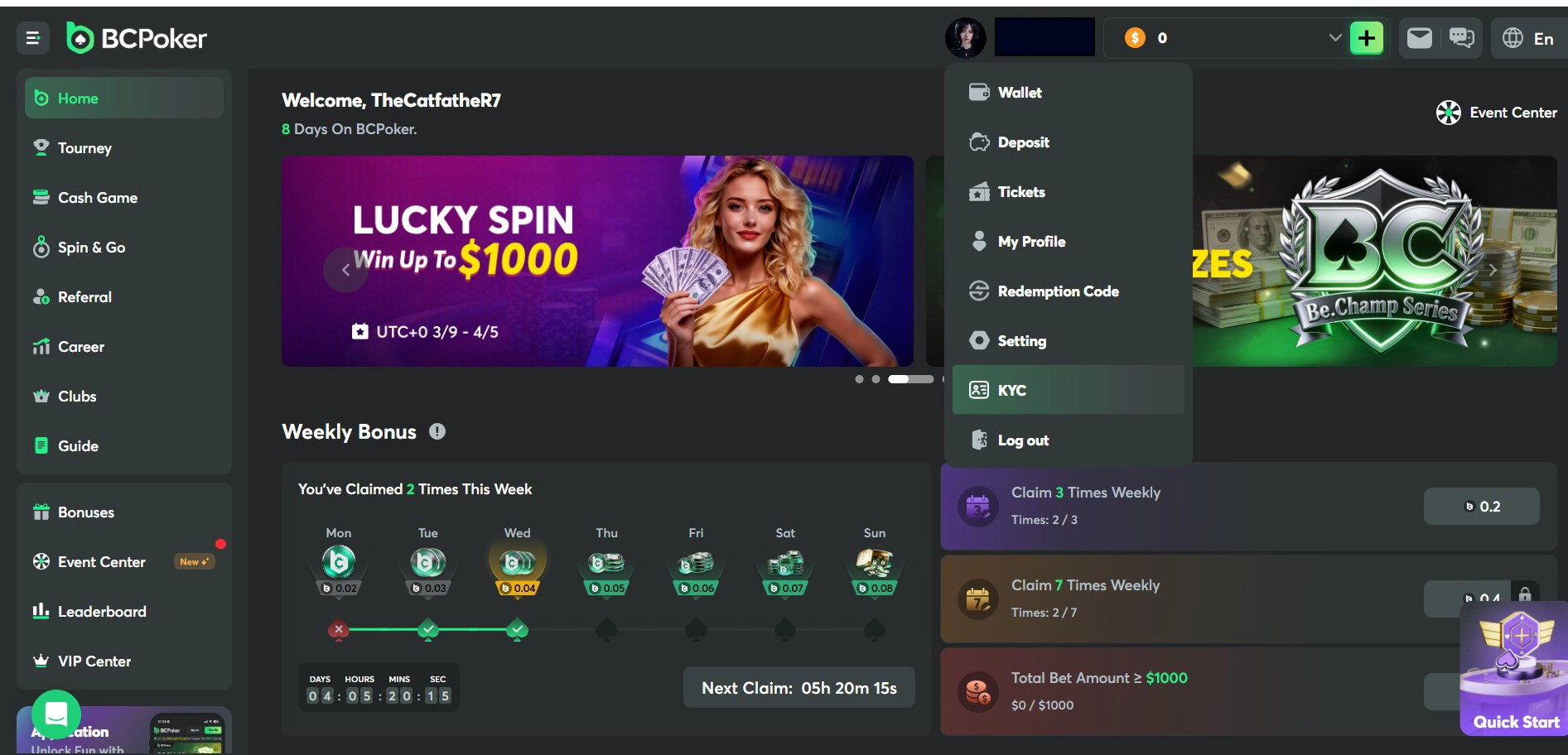
Task: Select KYC from the account menu
Action: [1069, 390]
